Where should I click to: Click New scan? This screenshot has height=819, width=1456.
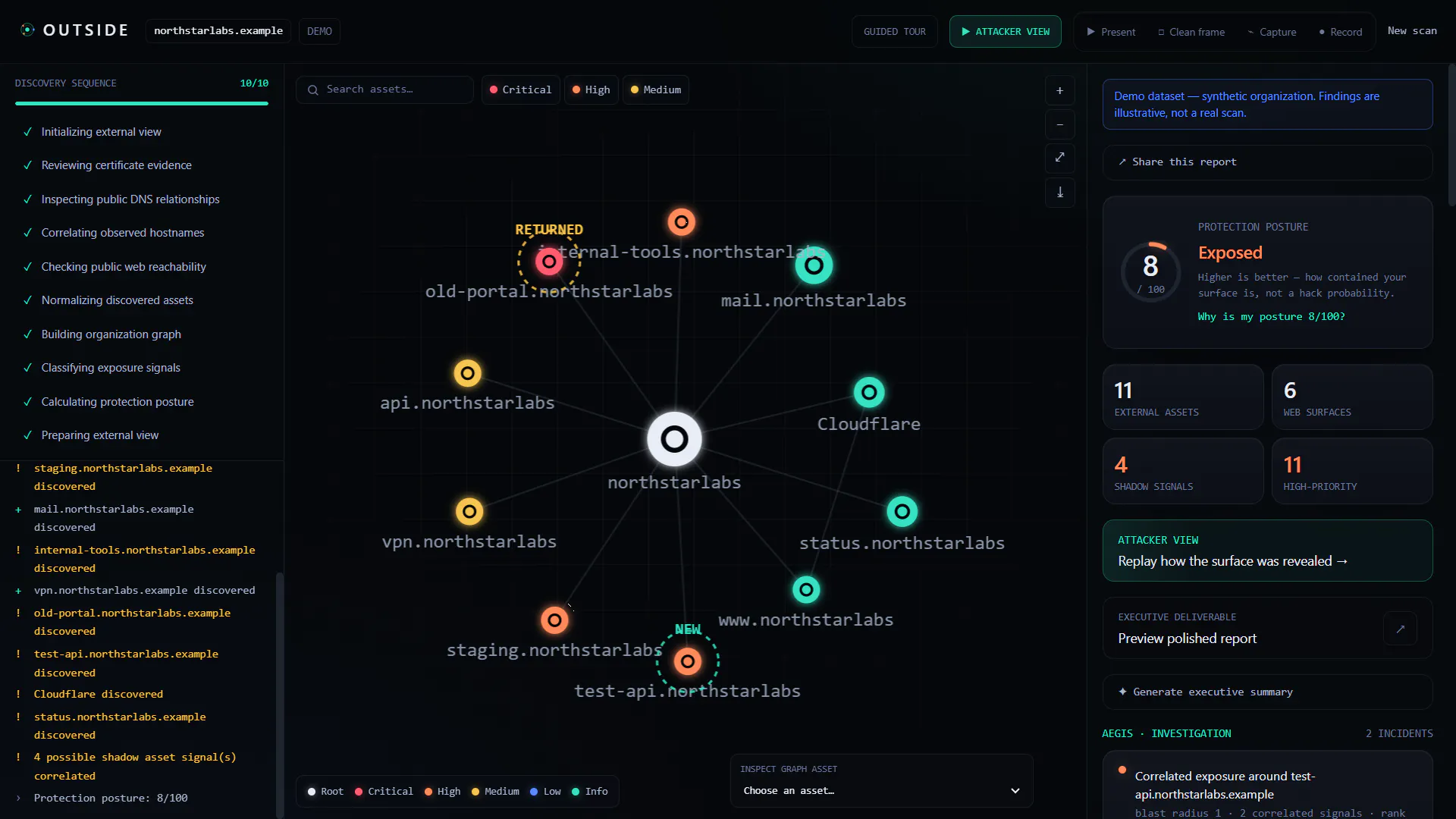1412,31
